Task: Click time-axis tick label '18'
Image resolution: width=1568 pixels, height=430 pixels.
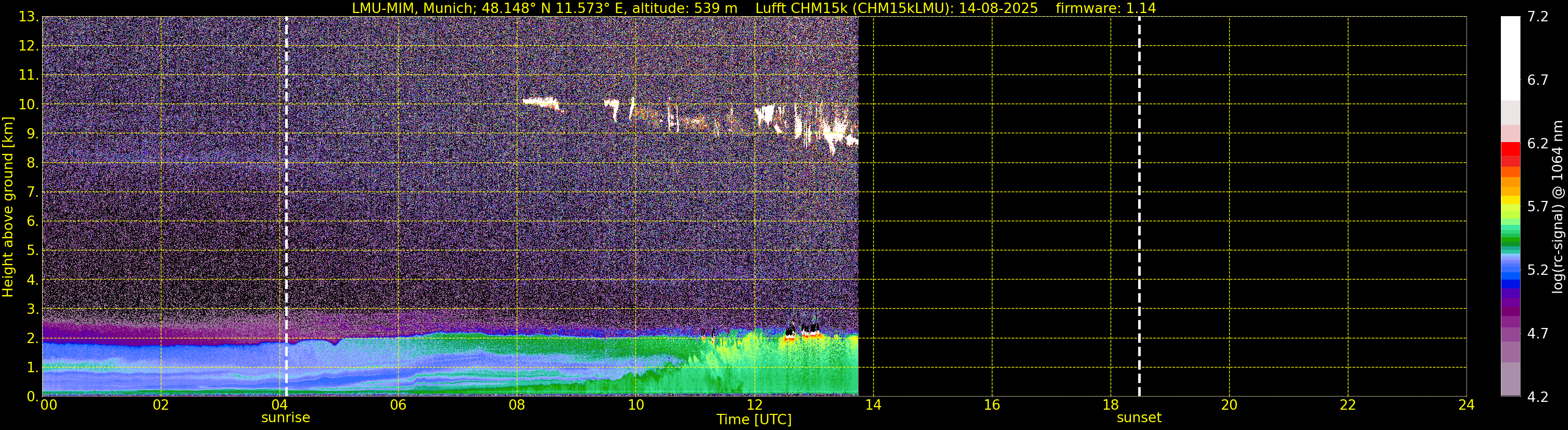Action: 1110,405
